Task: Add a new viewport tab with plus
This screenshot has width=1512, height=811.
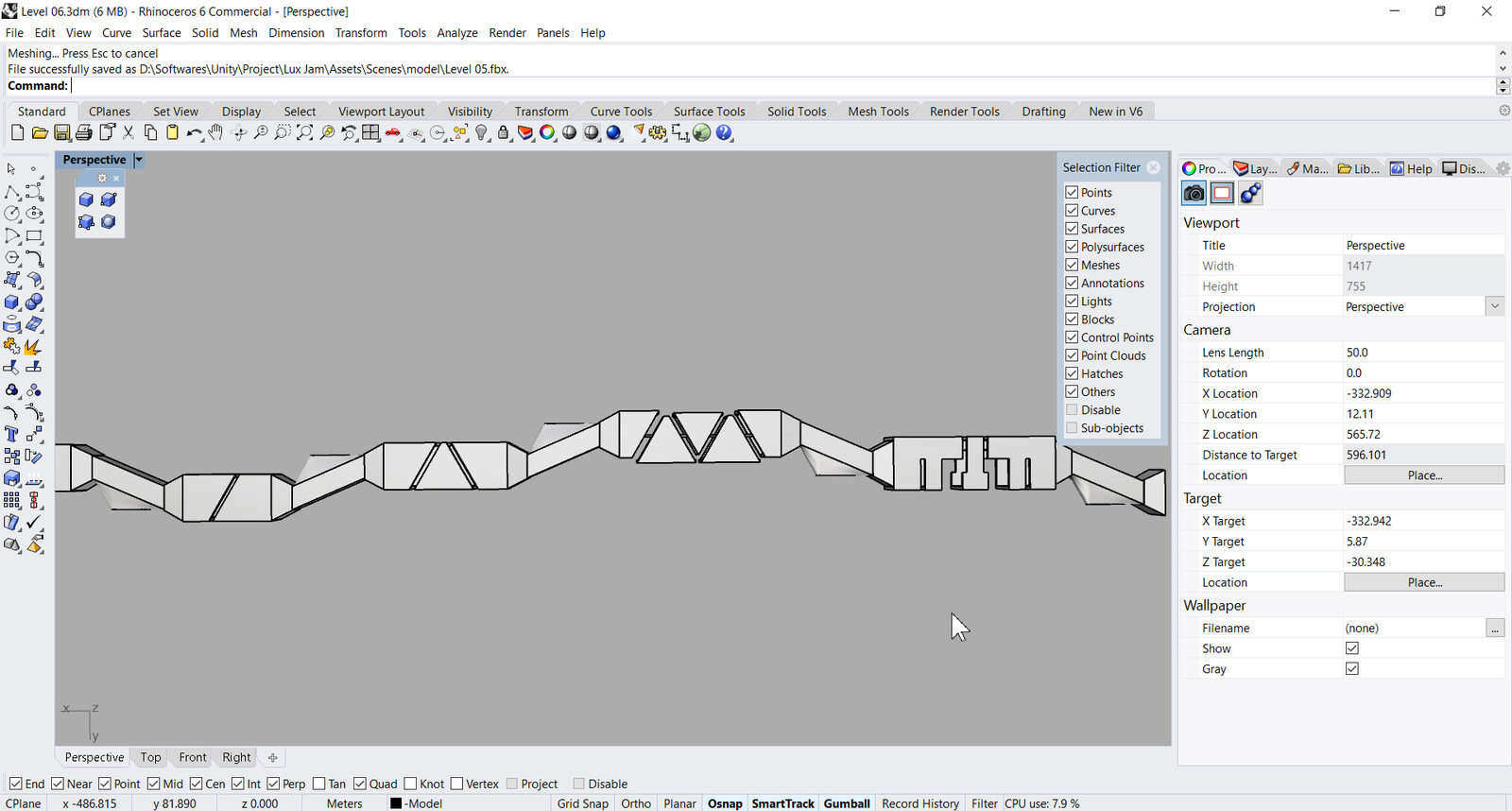Action: [273, 757]
